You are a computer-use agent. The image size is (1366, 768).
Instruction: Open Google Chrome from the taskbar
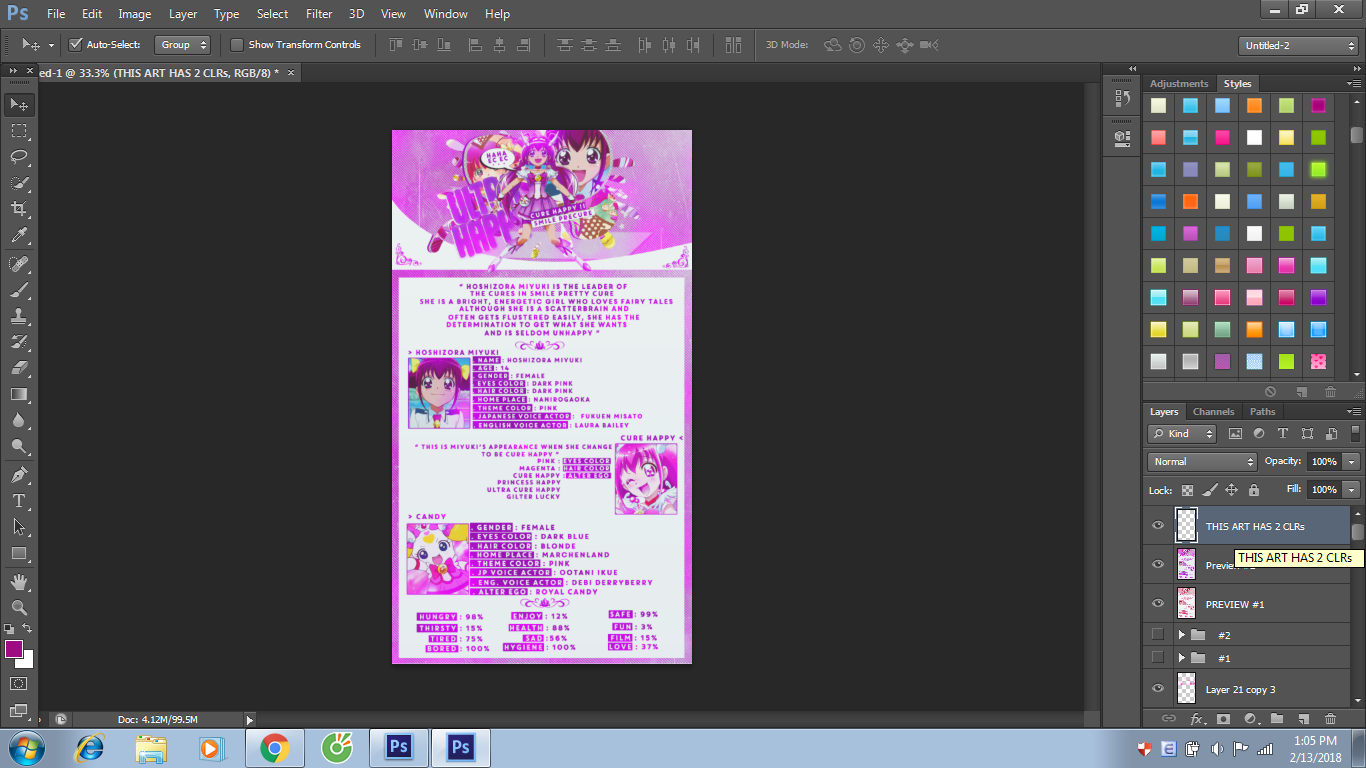tap(275, 748)
